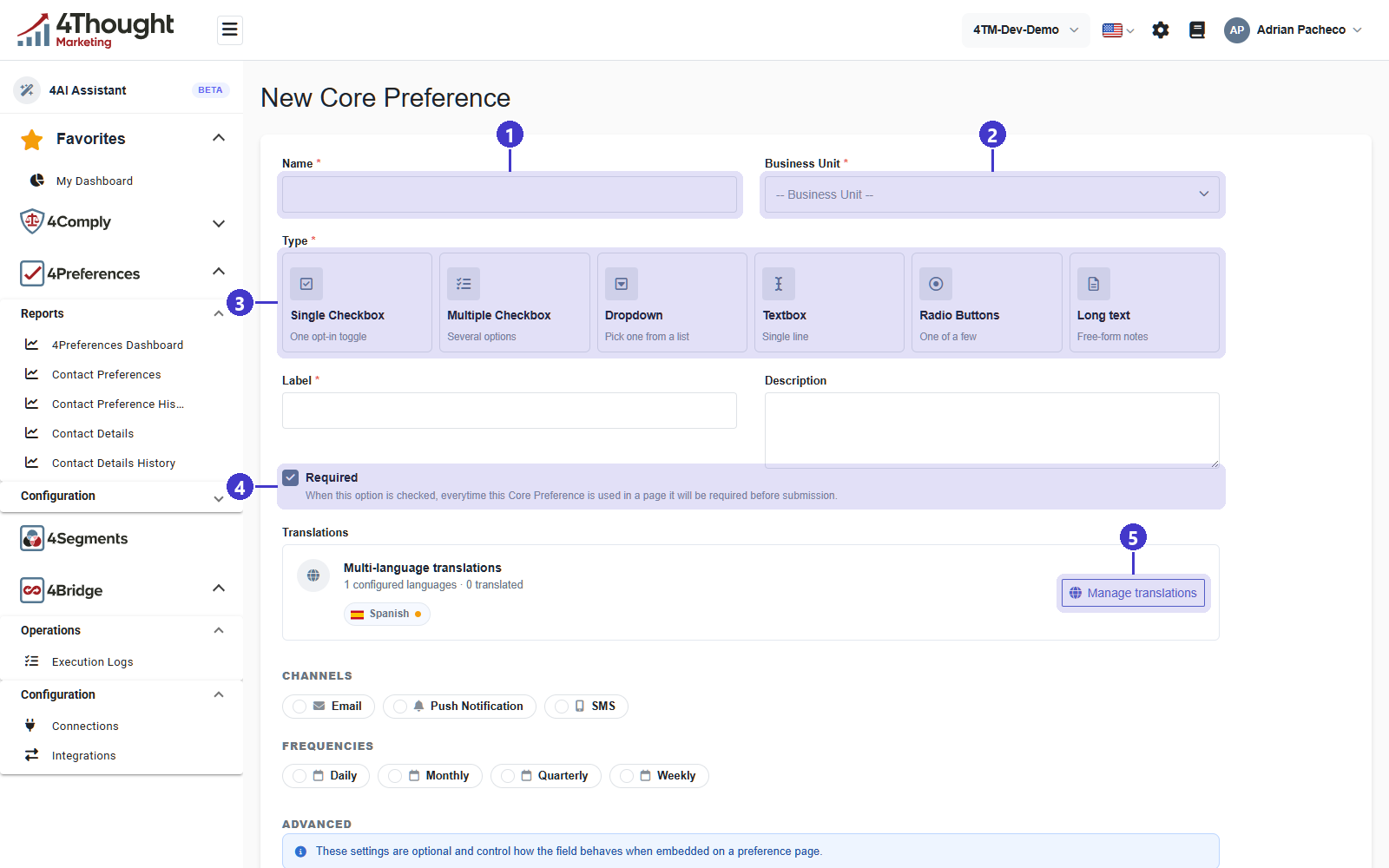Click the US flag language selector
The height and width of the screenshot is (868, 1389).
click(x=1118, y=30)
